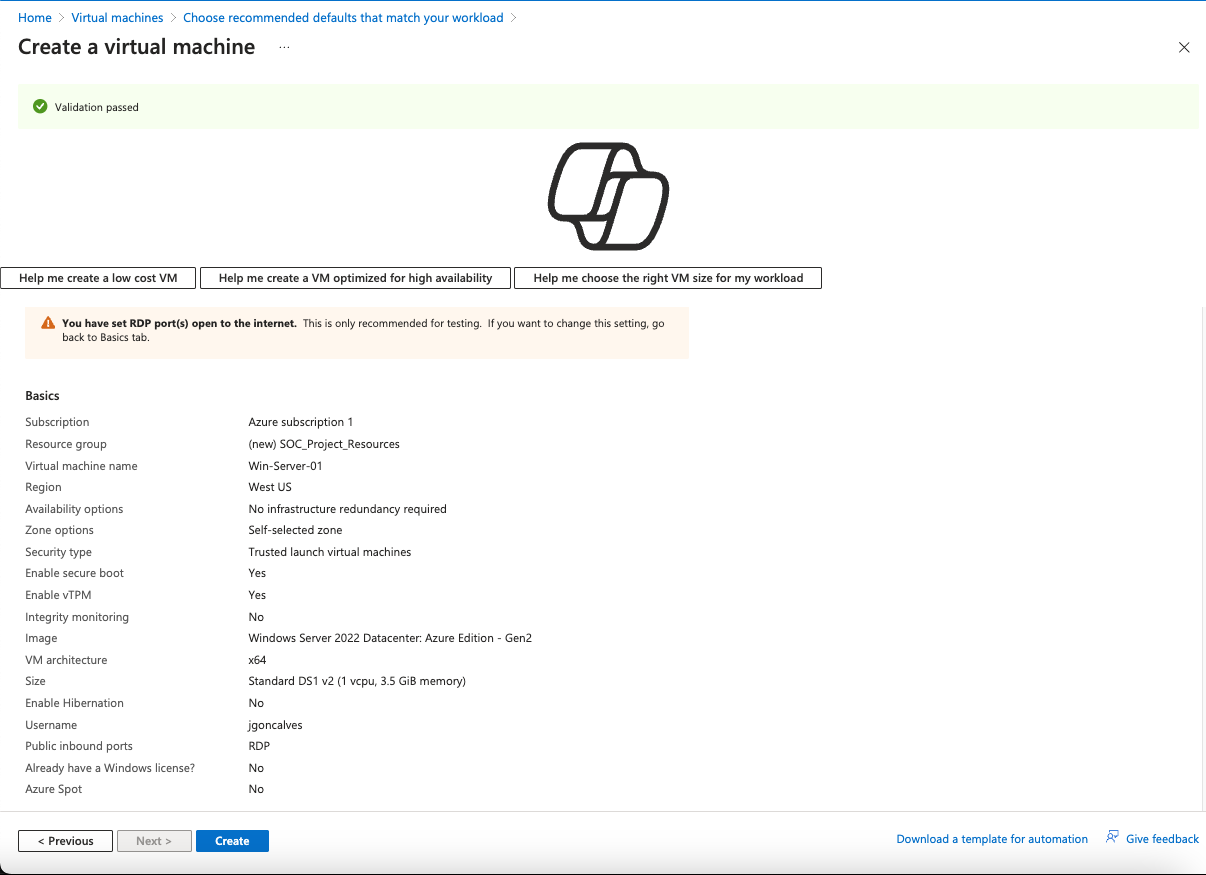This screenshot has height=875, width=1206.
Task: Select the x64 architecture value
Action: [x=257, y=660]
